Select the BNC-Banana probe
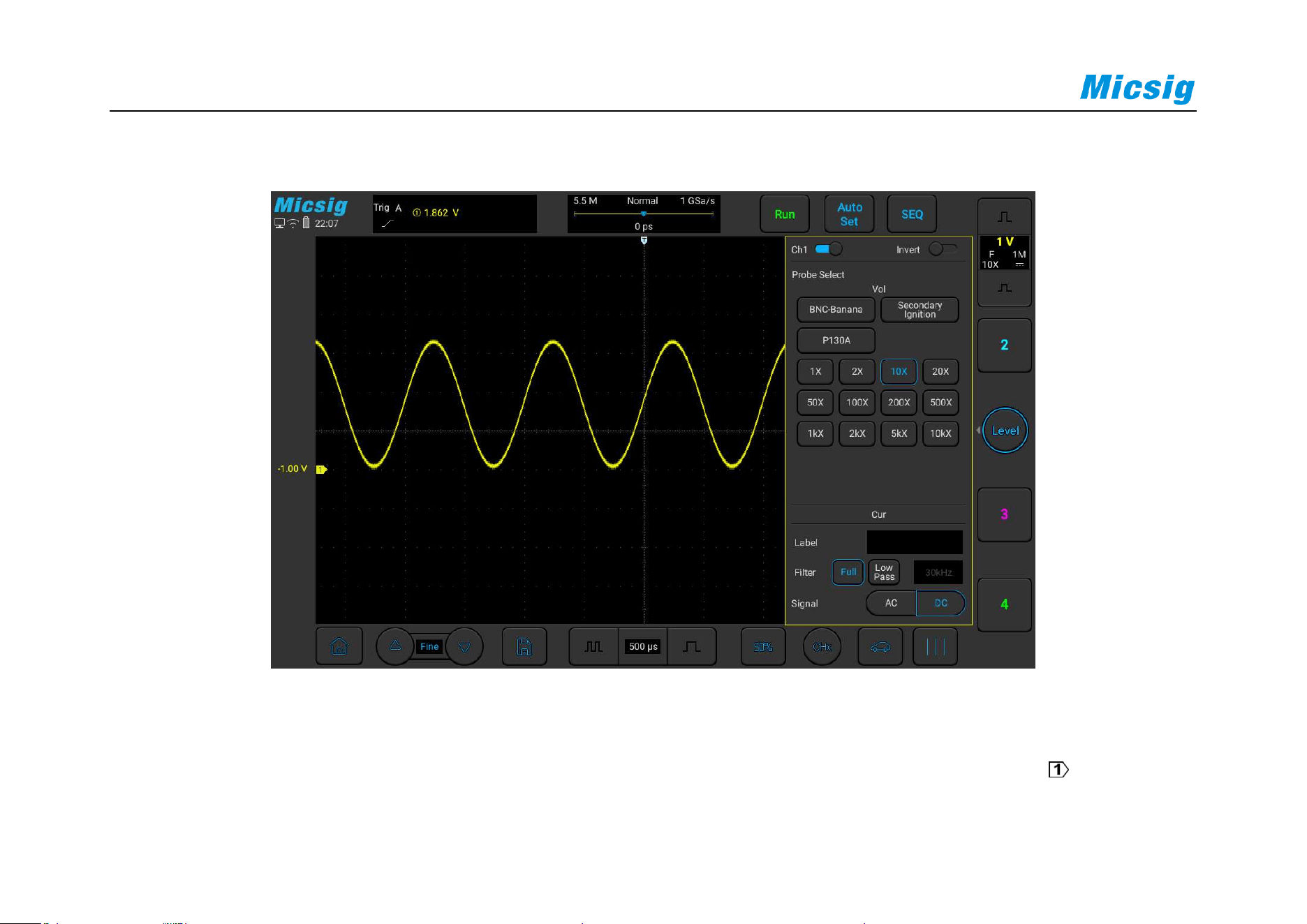This screenshot has height=924, width=1307. coord(836,309)
